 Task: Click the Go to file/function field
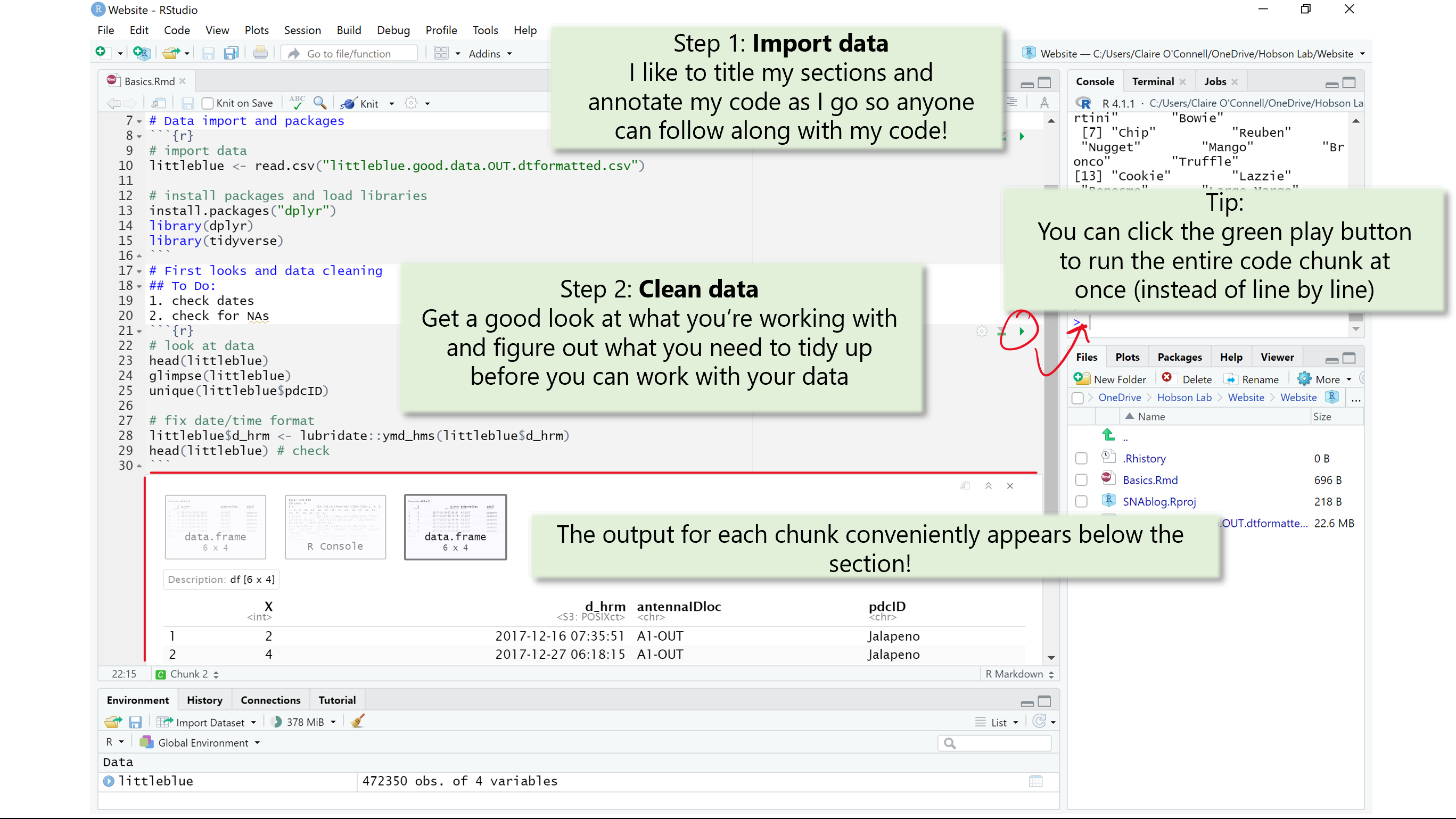pos(349,53)
